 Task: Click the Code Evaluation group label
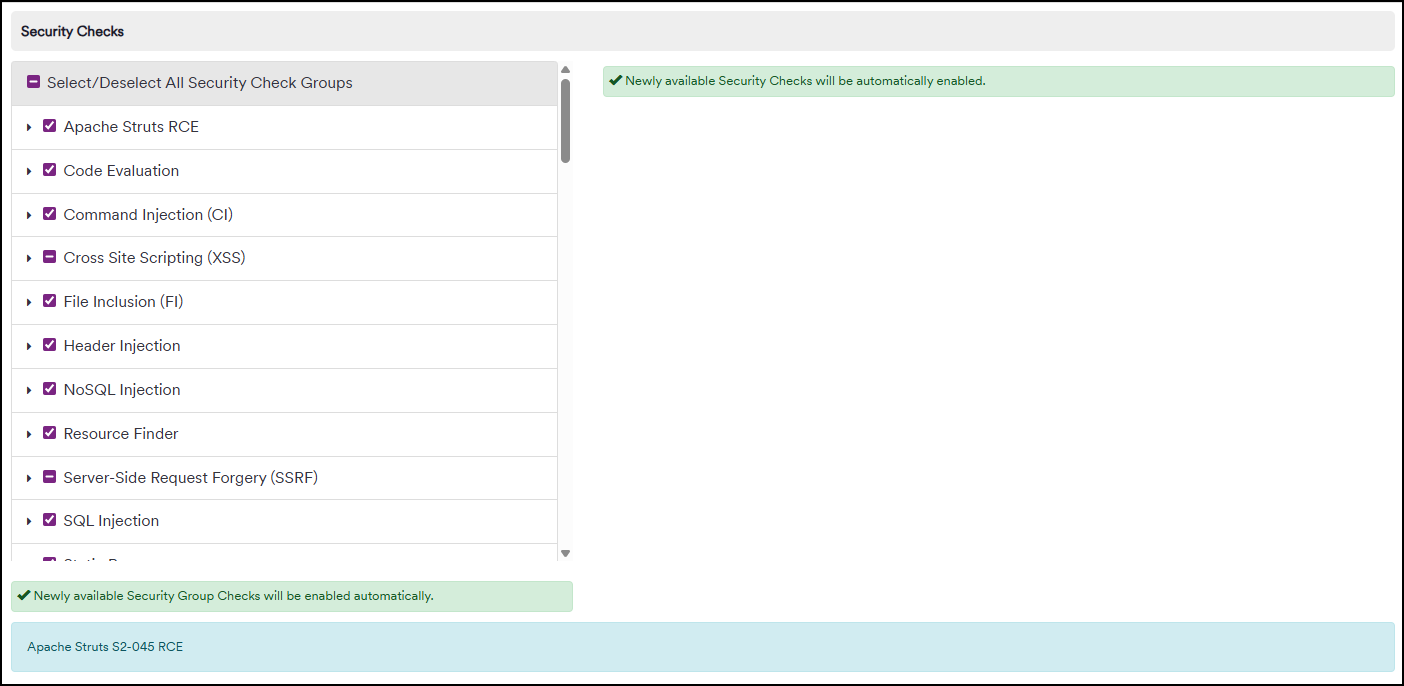pyautogui.click(x=121, y=170)
